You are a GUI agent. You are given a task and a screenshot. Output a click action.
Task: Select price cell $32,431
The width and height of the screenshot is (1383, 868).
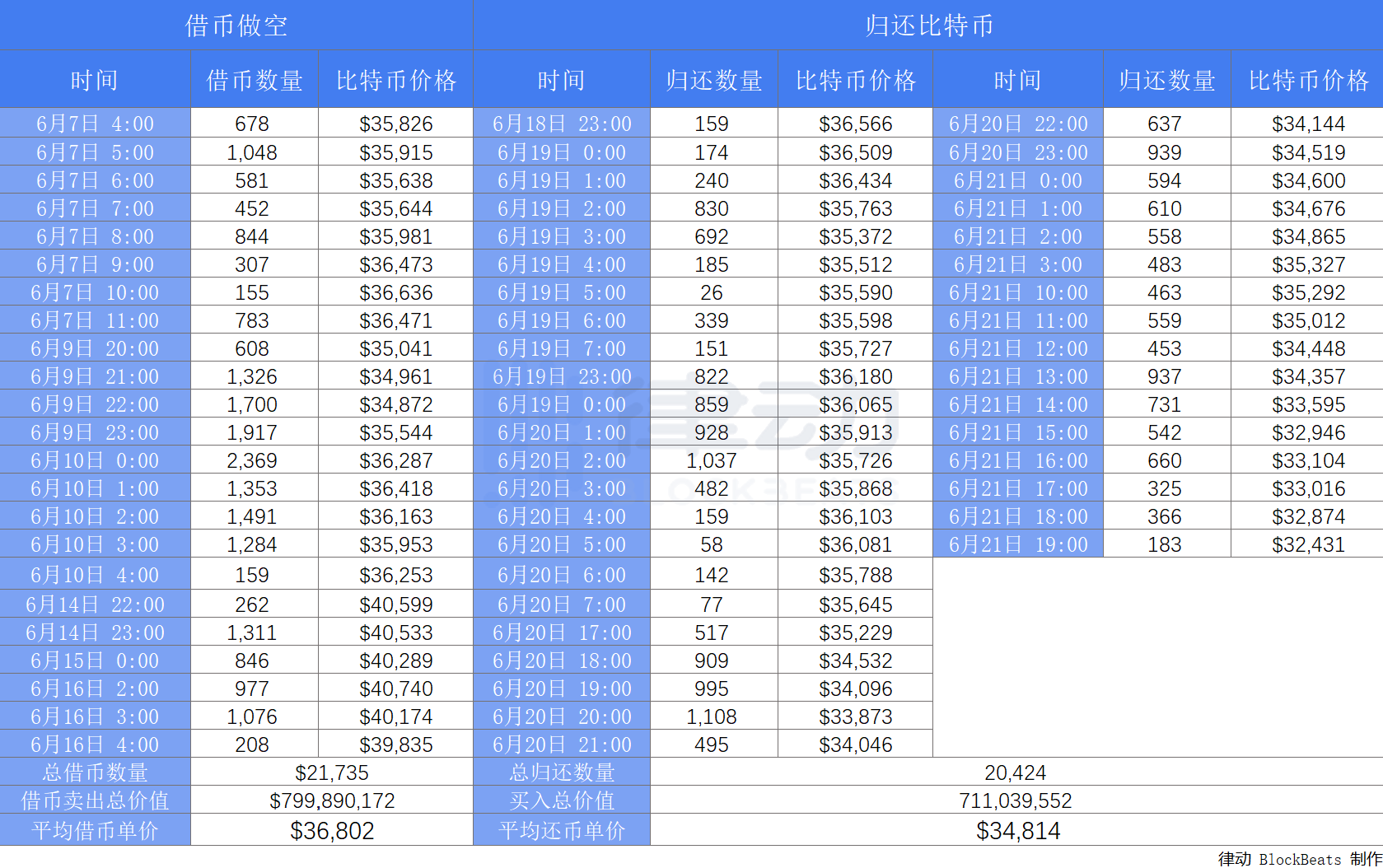pyautogui.click(x=1309, y=544)
